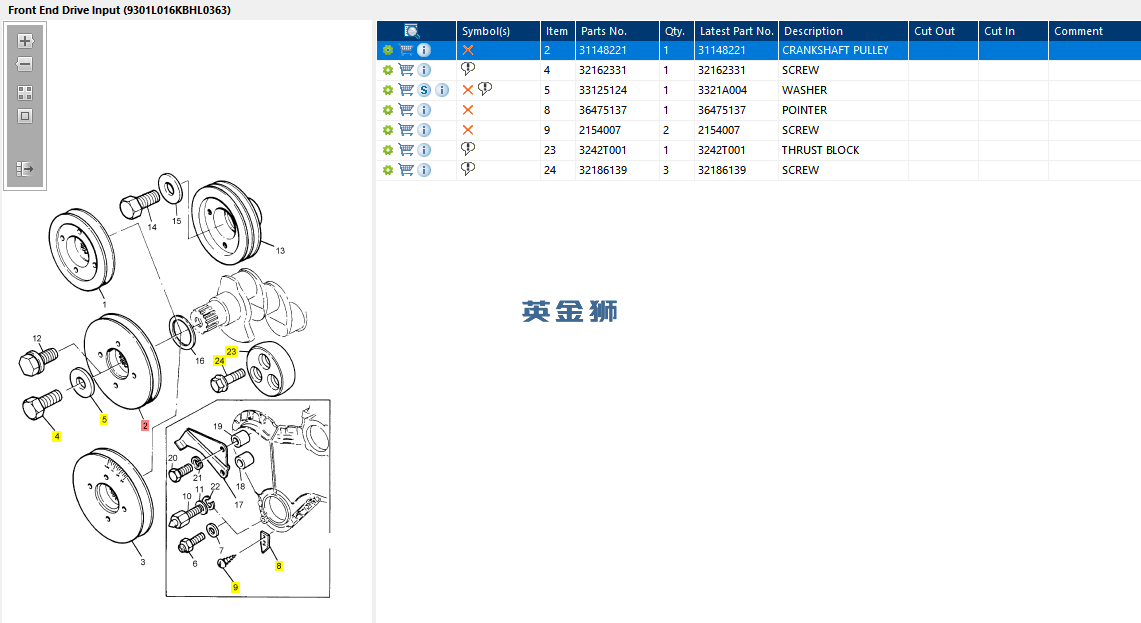The height and width of the screenshot is (623, 1141).
Task: Sort by Description column header
Action: (x=843, y=31)
